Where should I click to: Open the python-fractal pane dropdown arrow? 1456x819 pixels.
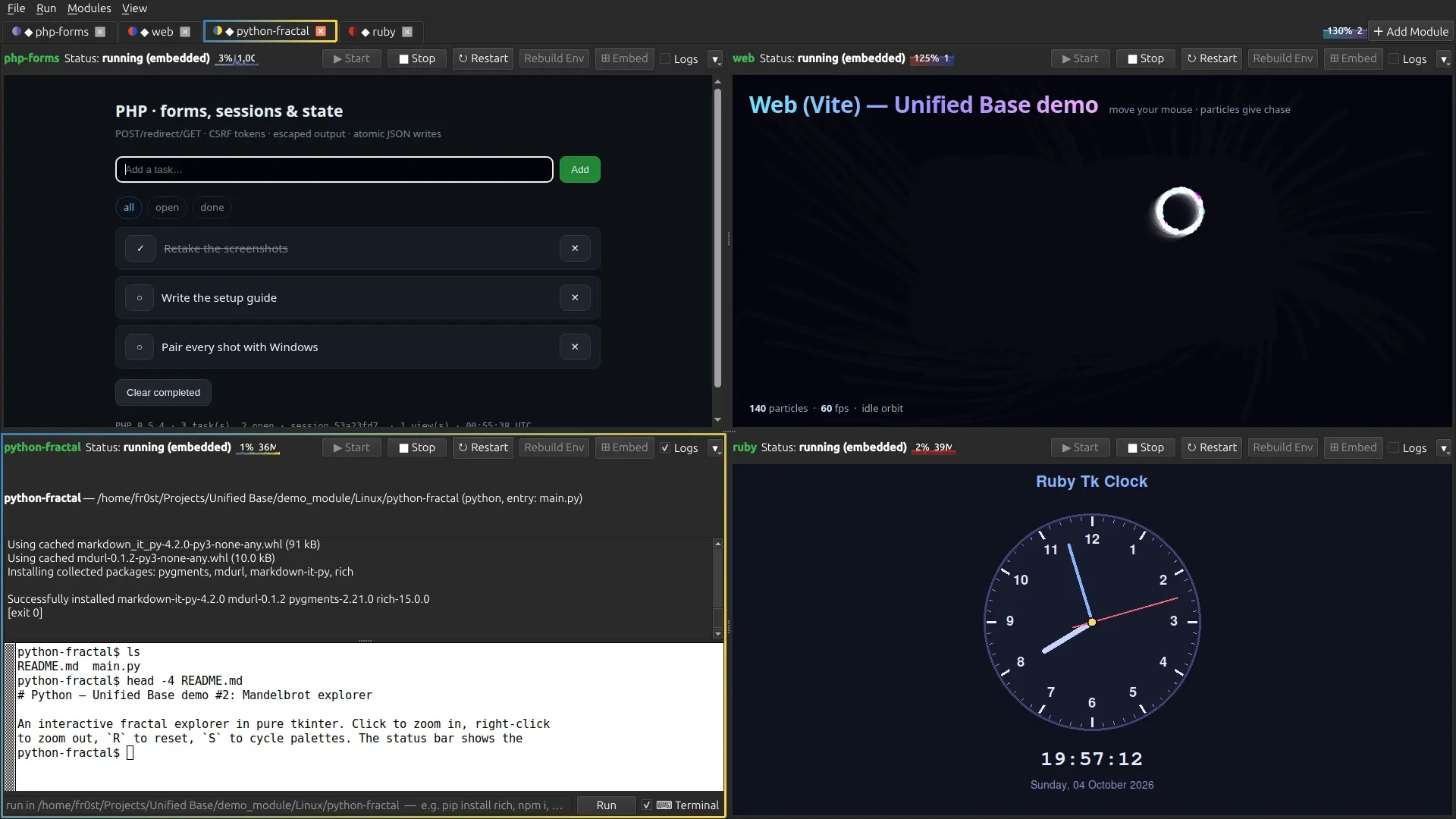[715, 448]
